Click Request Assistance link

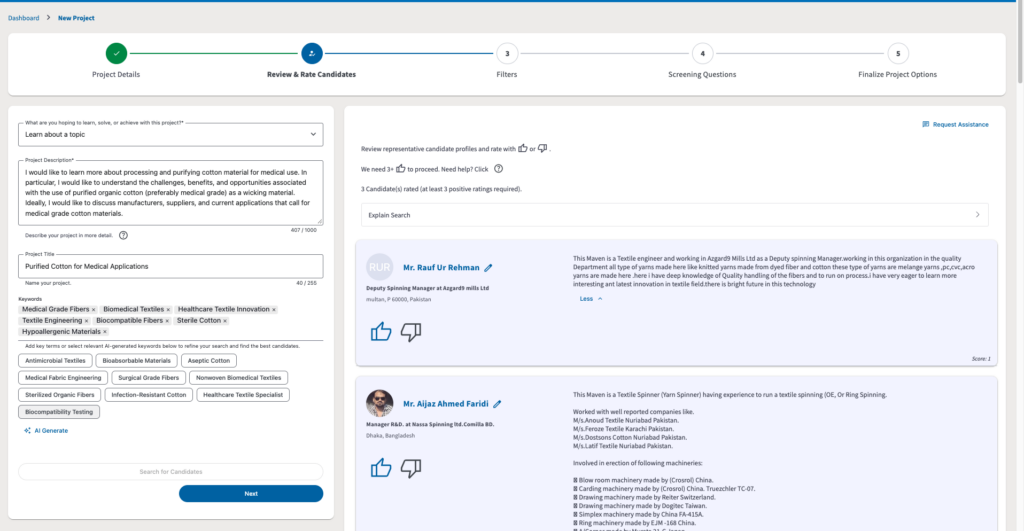[960, 124]
